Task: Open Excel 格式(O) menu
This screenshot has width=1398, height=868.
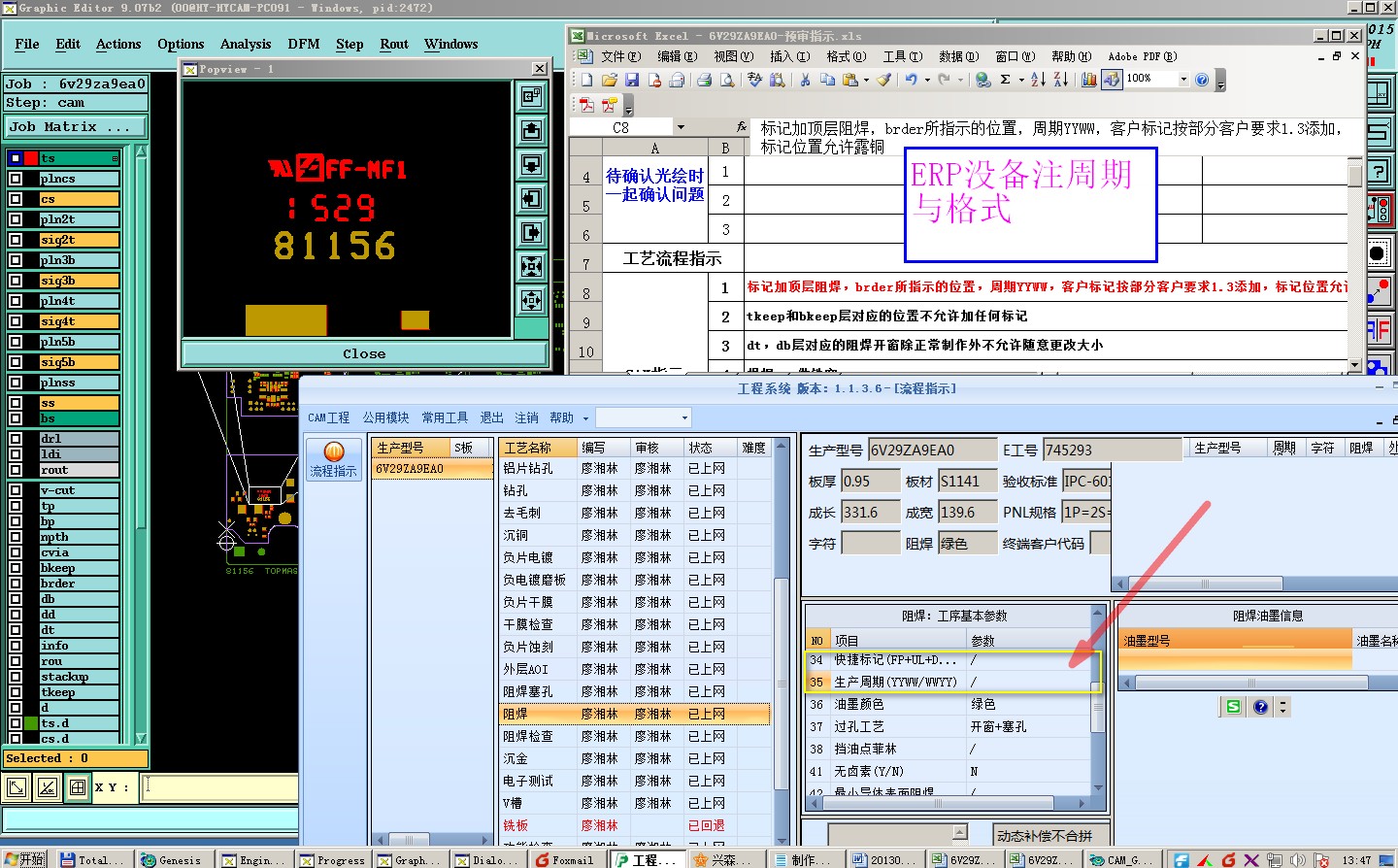Action: point(846,56)
